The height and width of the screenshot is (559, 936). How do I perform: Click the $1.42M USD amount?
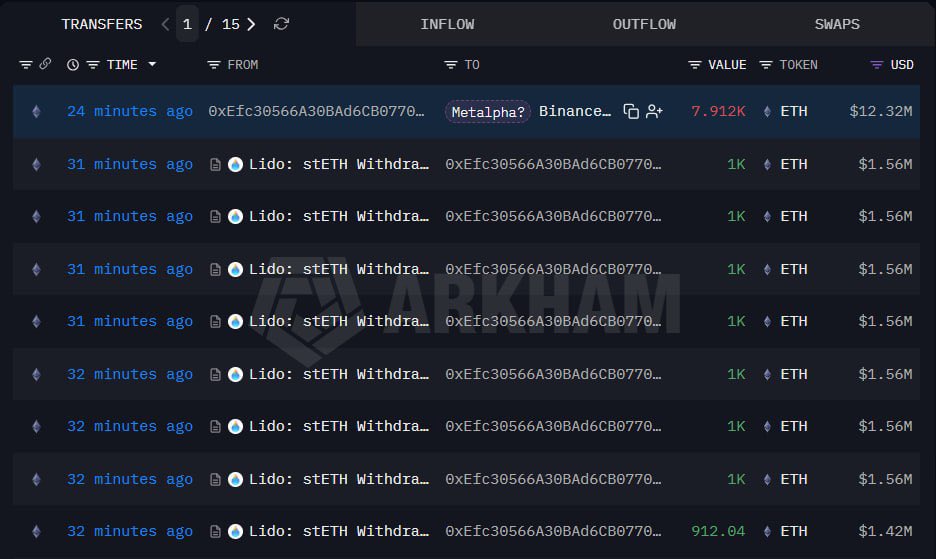pyautogui.click(x=885, y=532)
